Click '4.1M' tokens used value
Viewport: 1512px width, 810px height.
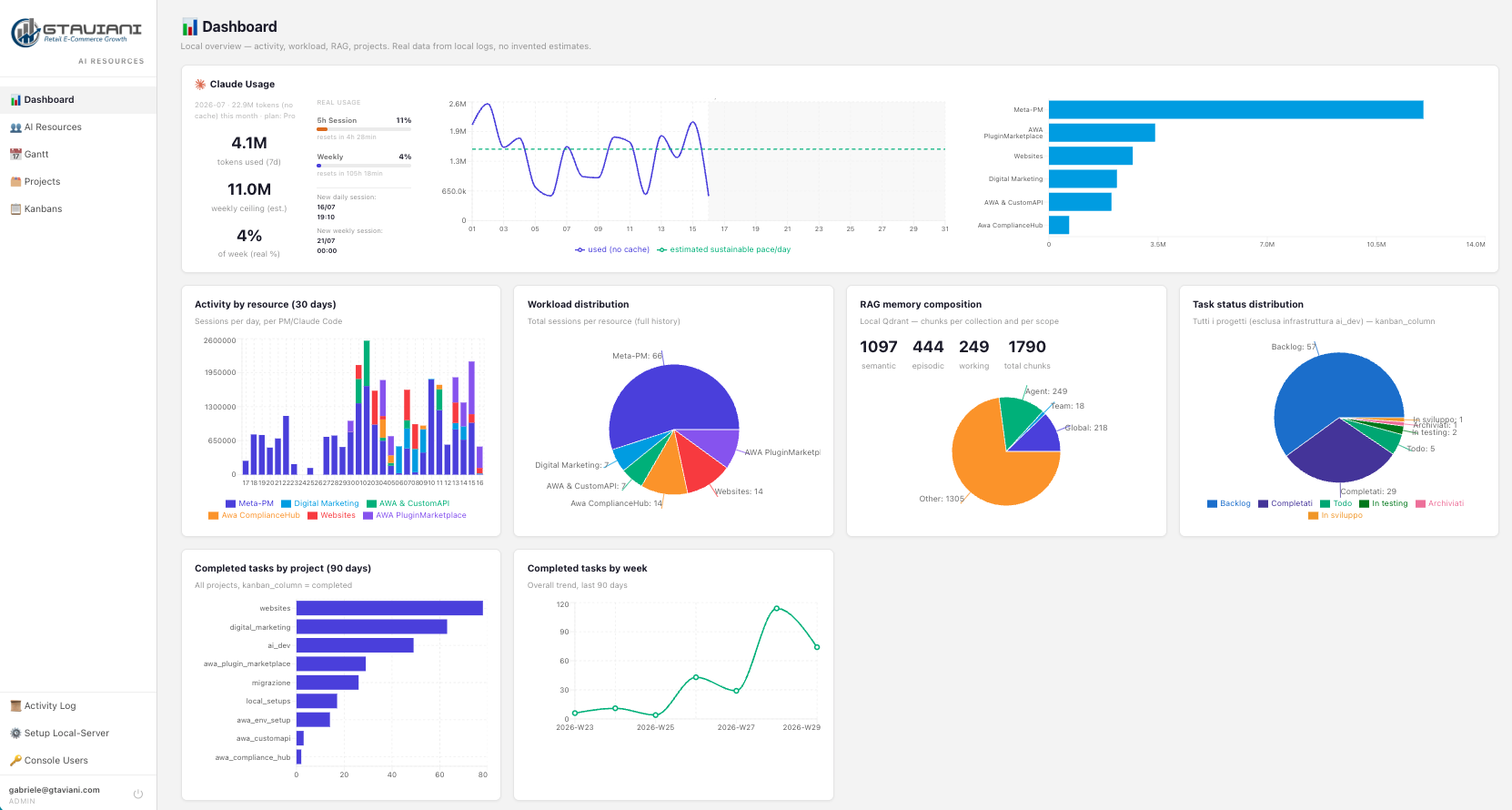(x=249, y=143)
